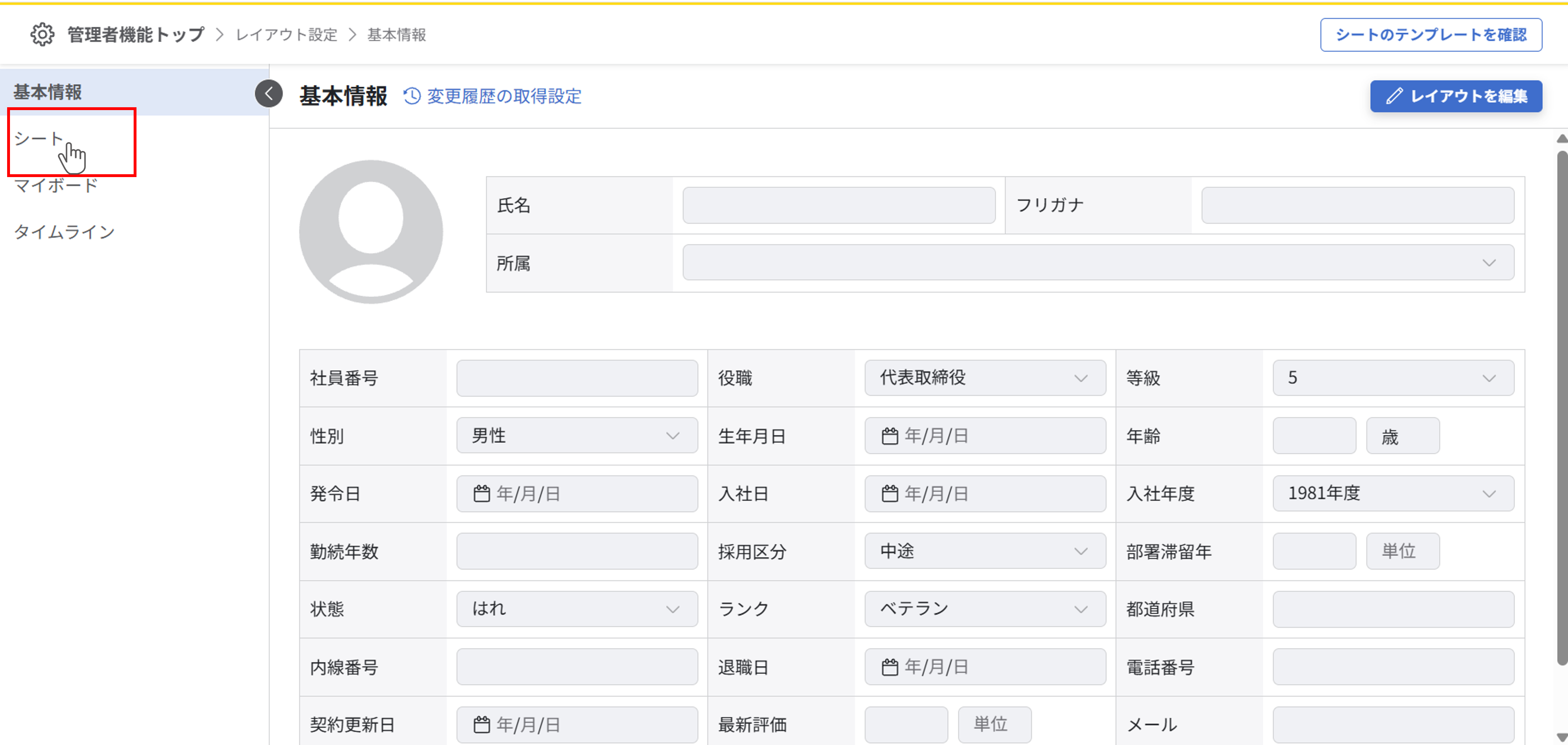Click the フリガナ input field

coord(1357,205)
